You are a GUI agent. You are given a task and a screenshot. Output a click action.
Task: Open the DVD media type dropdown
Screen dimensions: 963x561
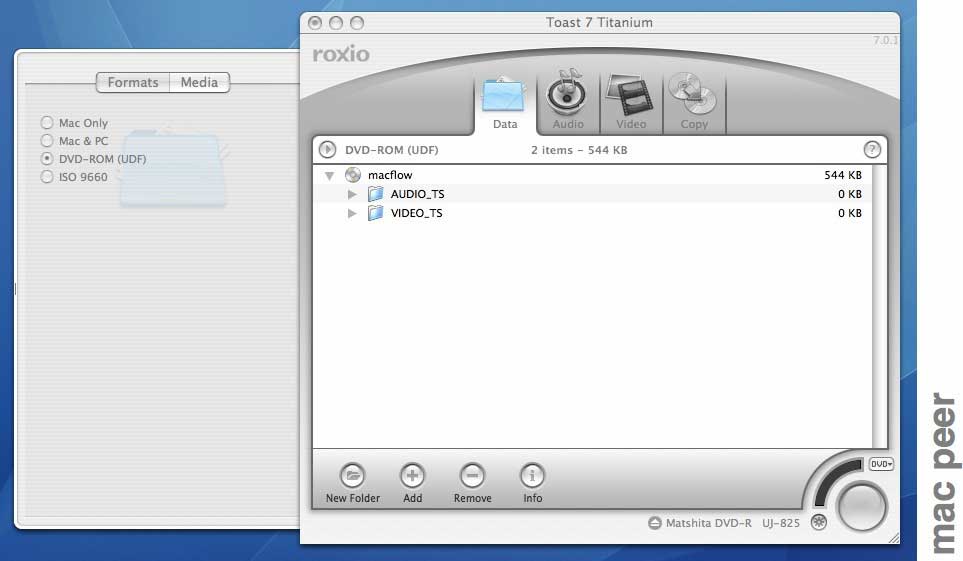[x=881, y=464]
